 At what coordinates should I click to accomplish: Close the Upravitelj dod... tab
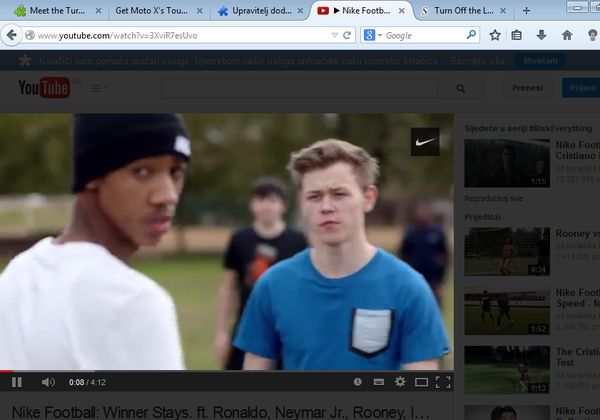click(301, 11)
